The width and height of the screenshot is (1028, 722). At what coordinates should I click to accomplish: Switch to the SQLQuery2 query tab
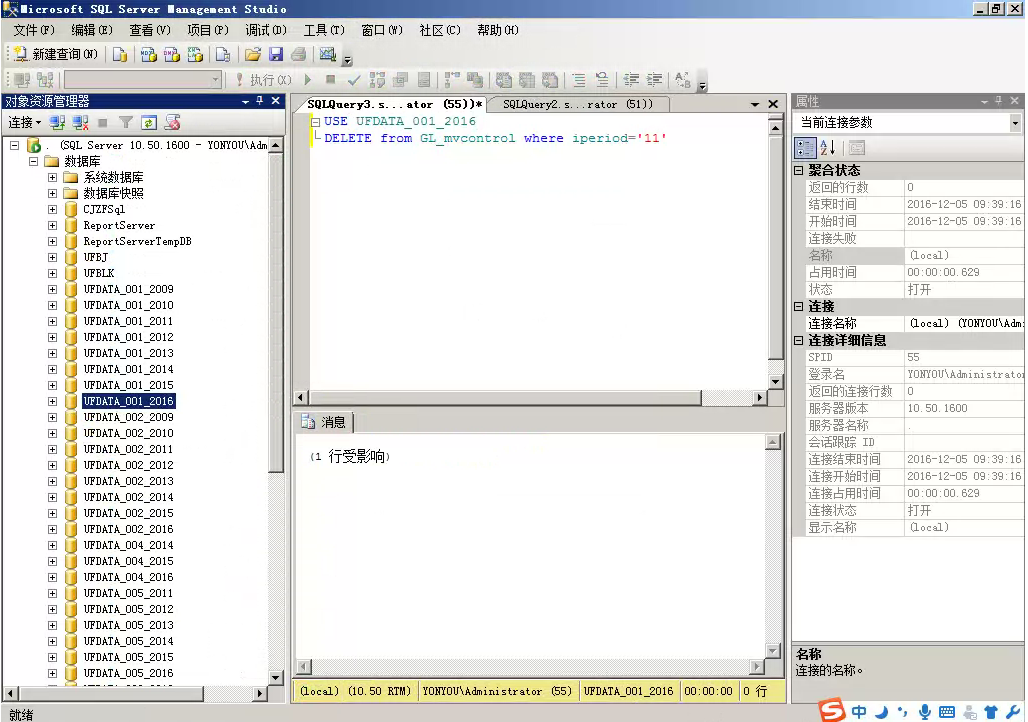(577, 104)
